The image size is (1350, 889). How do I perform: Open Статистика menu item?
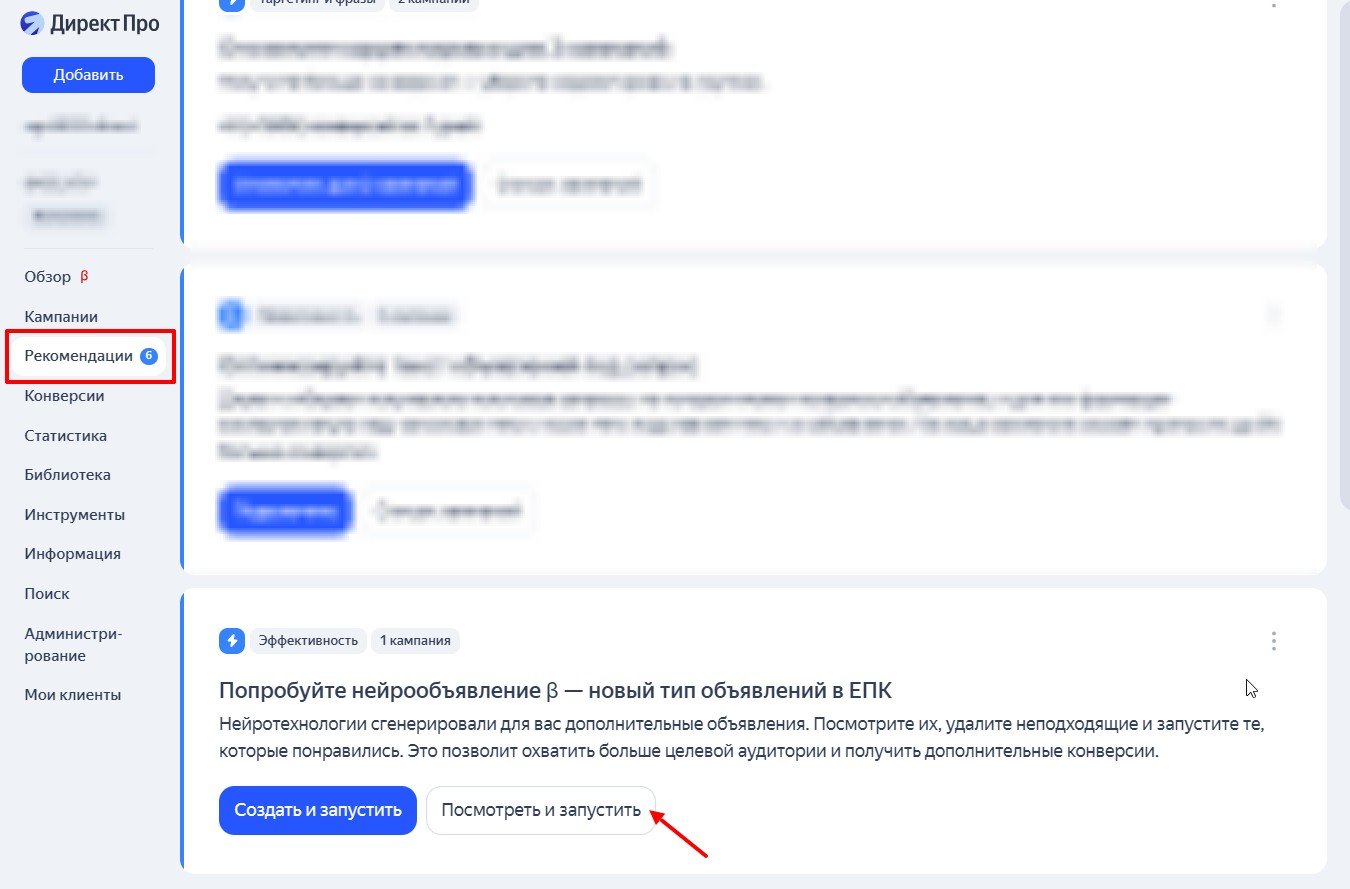(x=66, y=436)
